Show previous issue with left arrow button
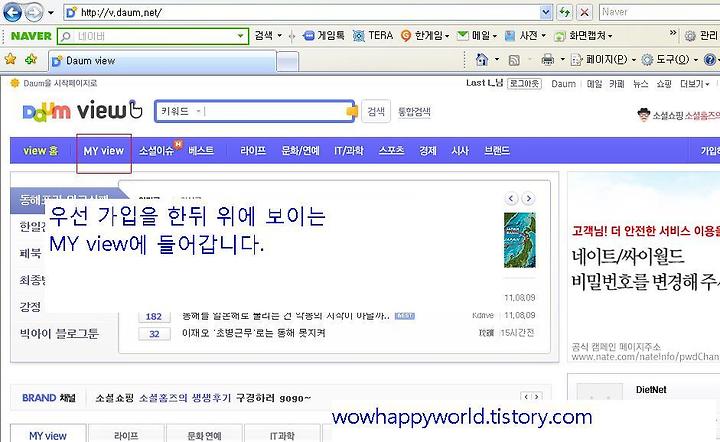 pyautogui.click(x=511, y=198)
